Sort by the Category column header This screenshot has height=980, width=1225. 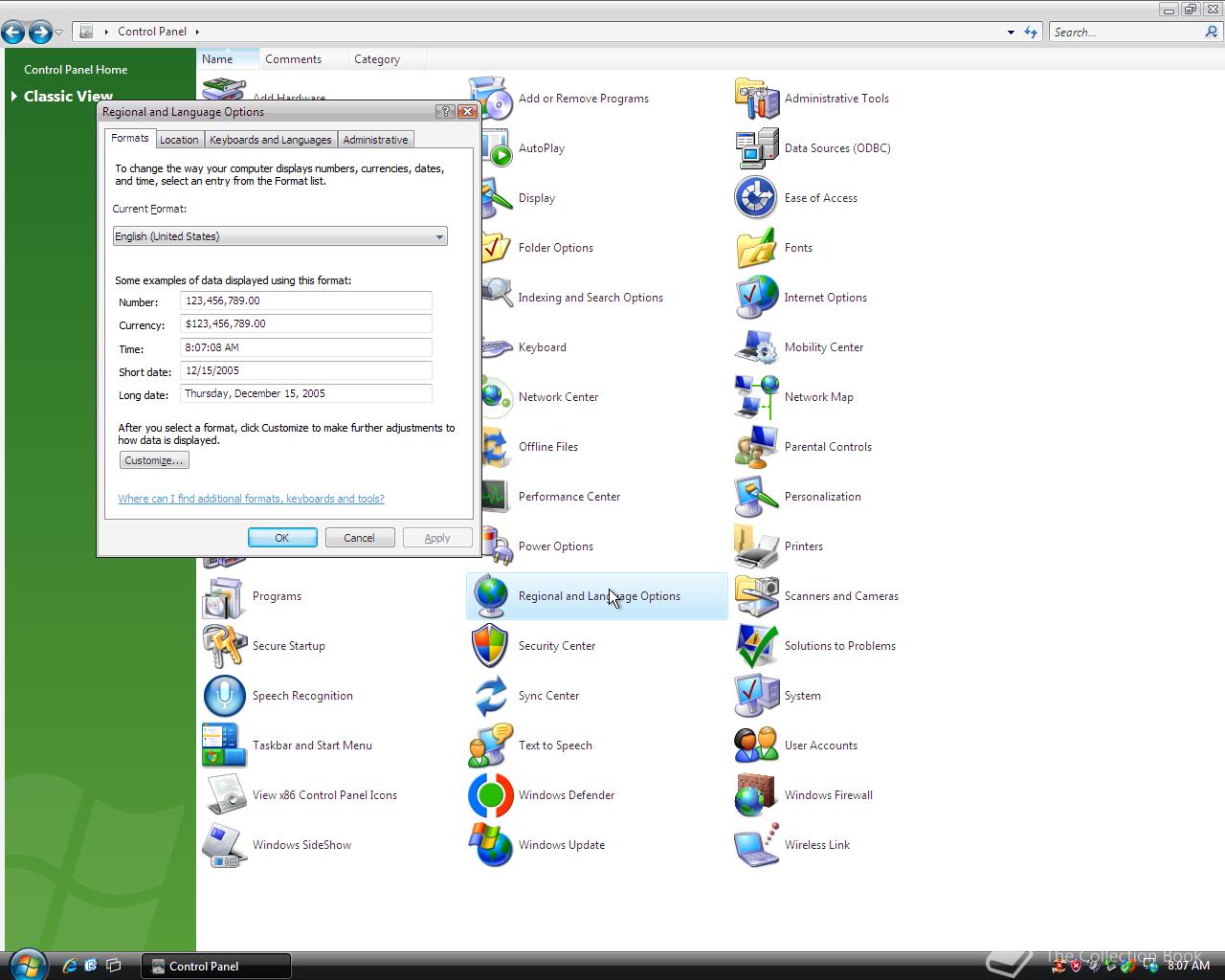pos(387,59)
